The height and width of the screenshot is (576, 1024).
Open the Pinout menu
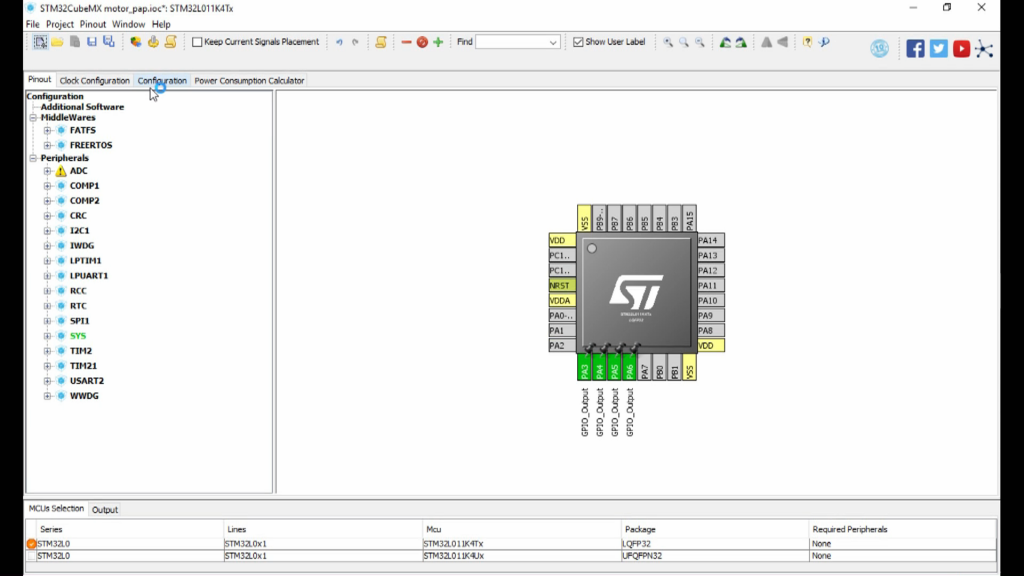(92, 24)
